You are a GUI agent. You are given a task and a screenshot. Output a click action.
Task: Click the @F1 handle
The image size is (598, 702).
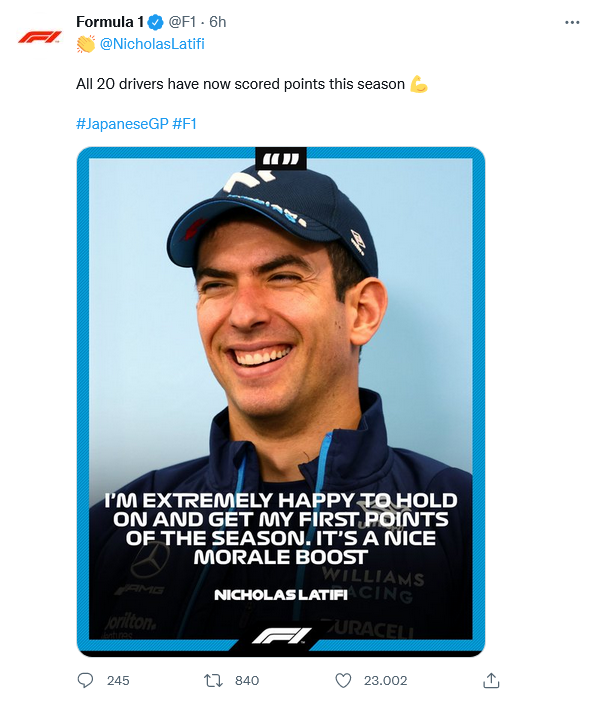(182, 22)
